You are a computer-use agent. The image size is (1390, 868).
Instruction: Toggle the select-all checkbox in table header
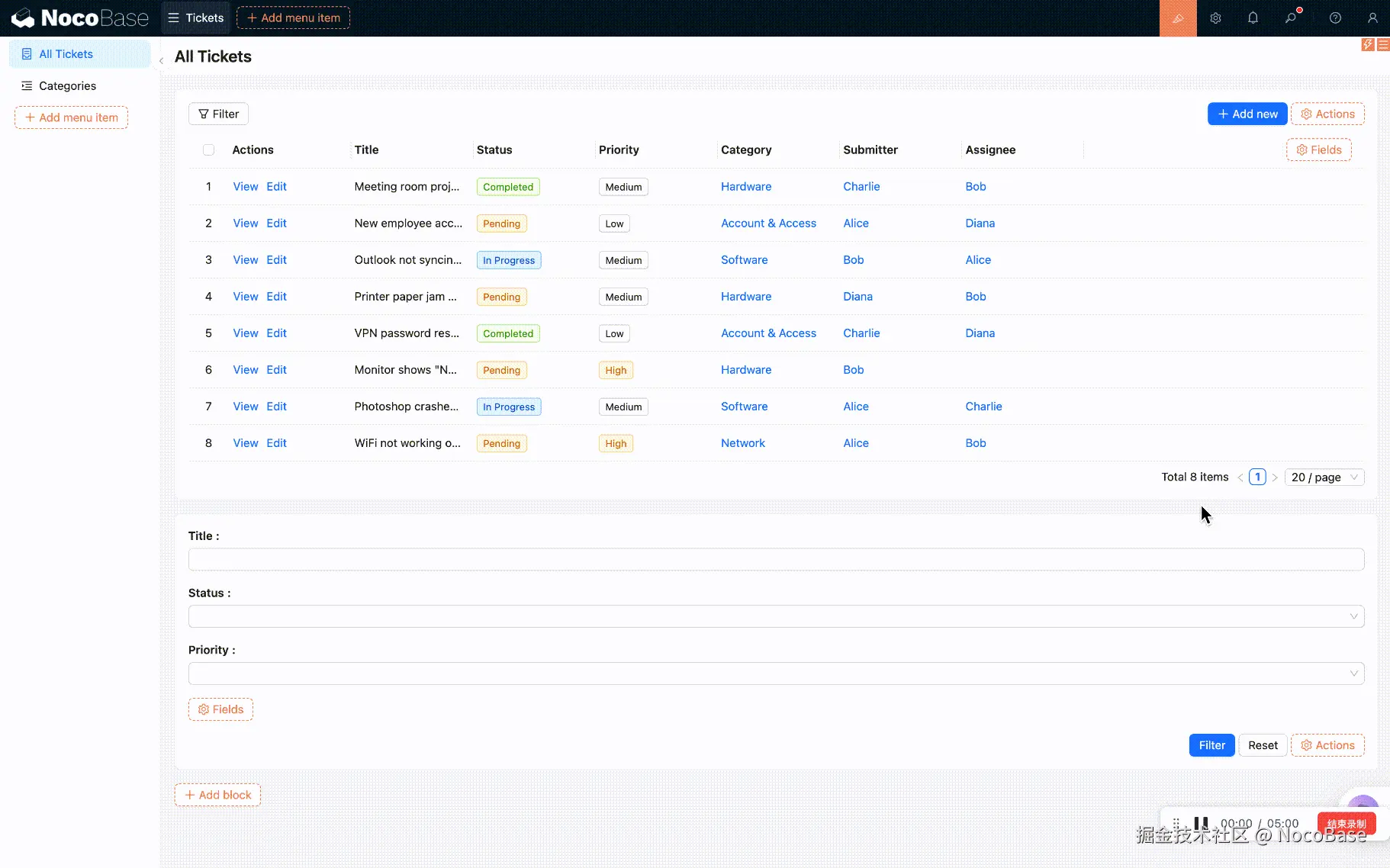click(x=208, y=150)
